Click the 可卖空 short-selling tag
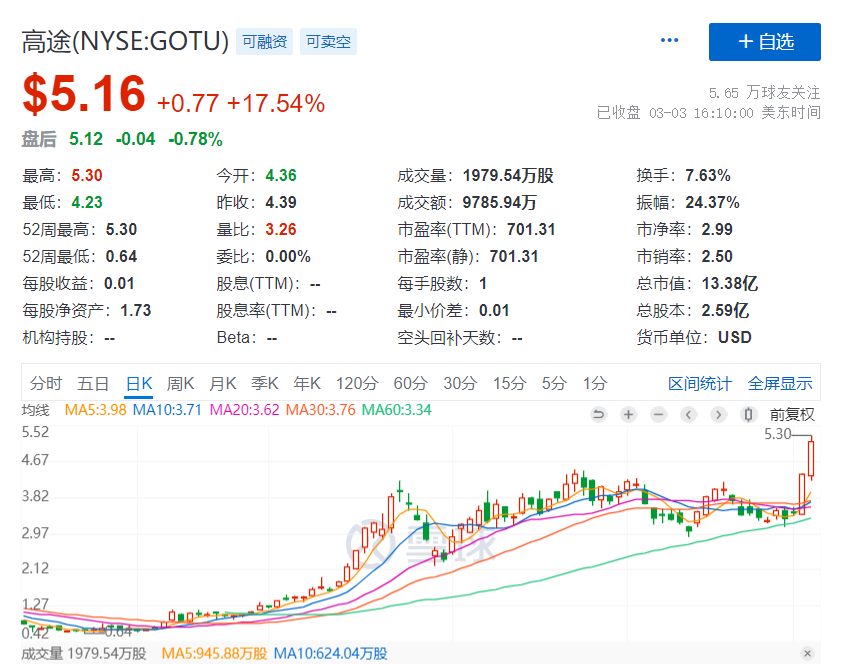This screenshot has width=868, height=664. (327, 42)
